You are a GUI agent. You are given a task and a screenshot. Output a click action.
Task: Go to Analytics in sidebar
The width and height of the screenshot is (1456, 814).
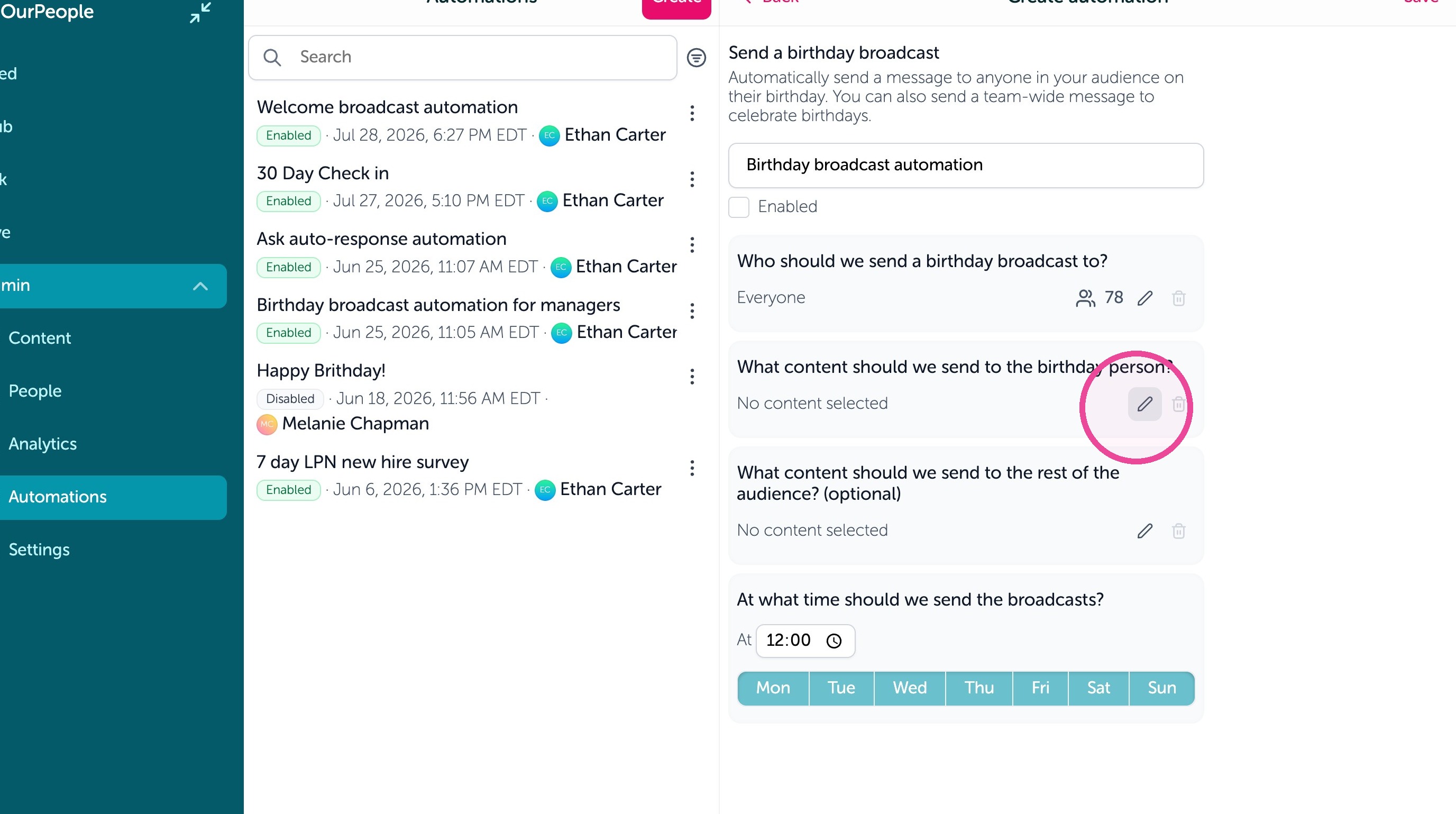pyautogui.click(x=42, y=444)
